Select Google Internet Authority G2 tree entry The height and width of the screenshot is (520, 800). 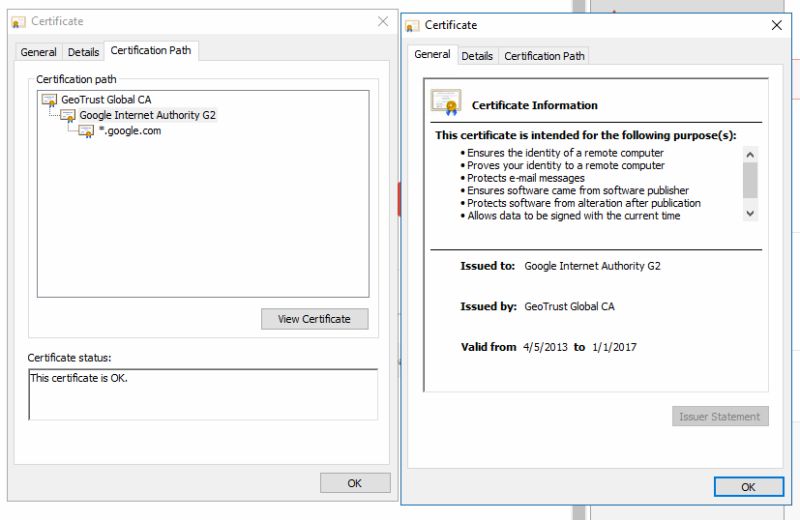pos(147,115)
